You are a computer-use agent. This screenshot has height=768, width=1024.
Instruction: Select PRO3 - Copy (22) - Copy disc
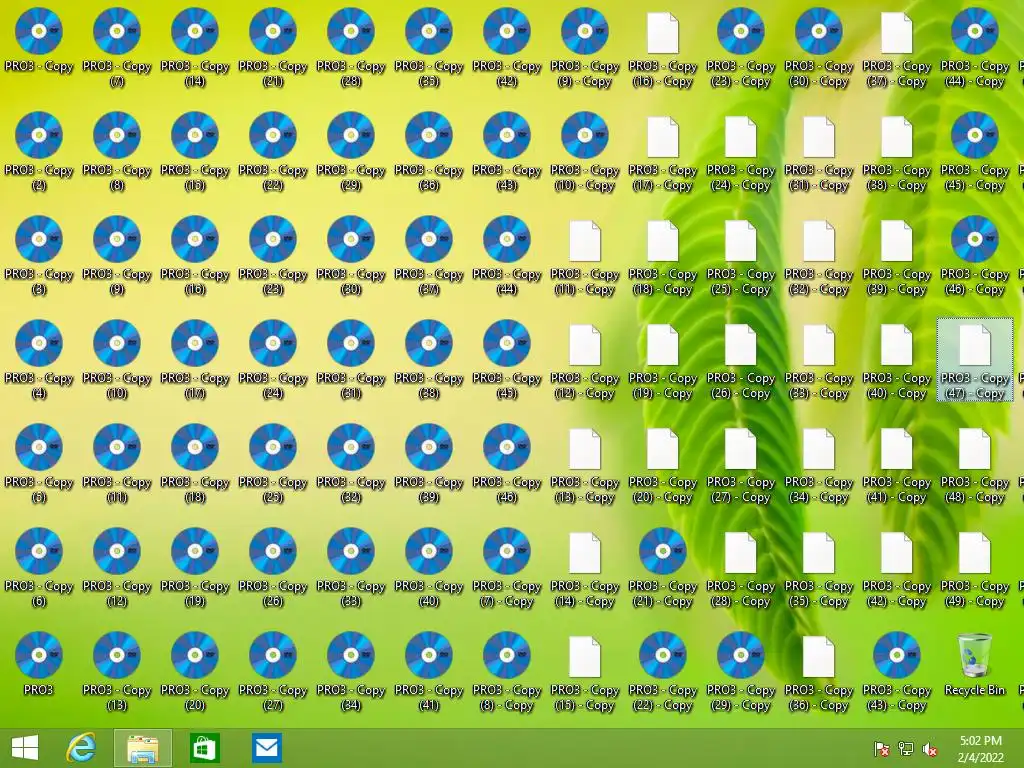coord(663,655)
